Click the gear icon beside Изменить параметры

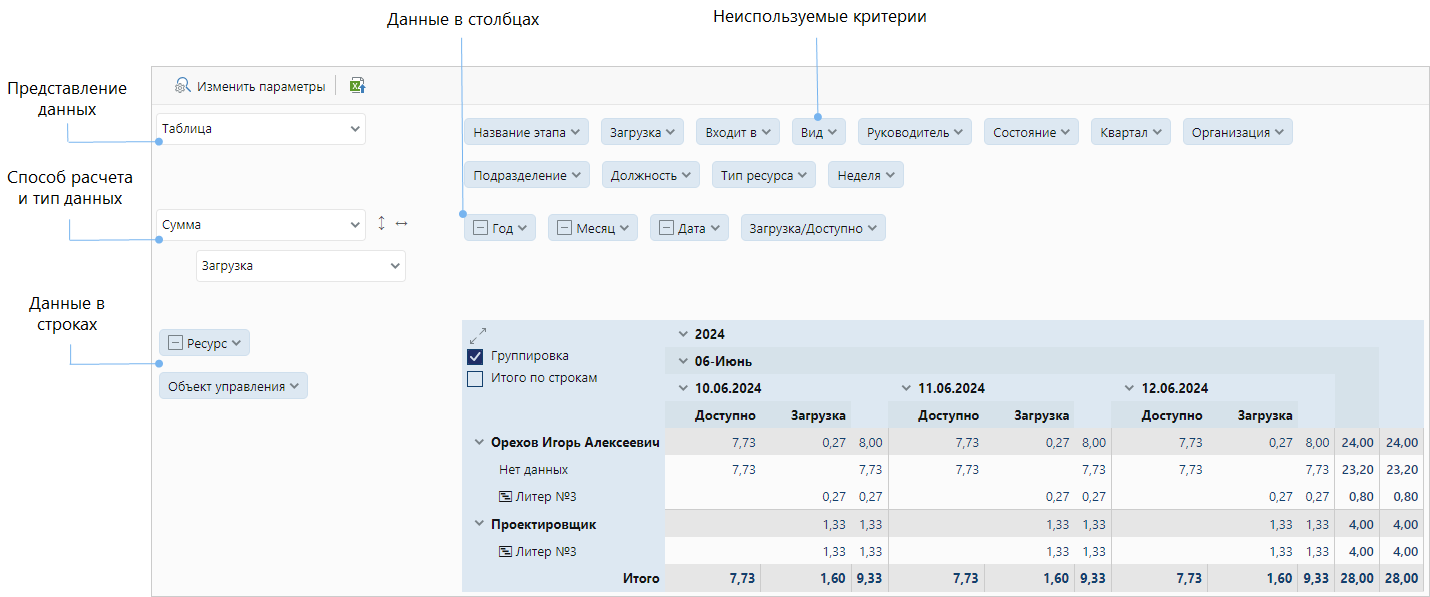[x=182, y=86]
